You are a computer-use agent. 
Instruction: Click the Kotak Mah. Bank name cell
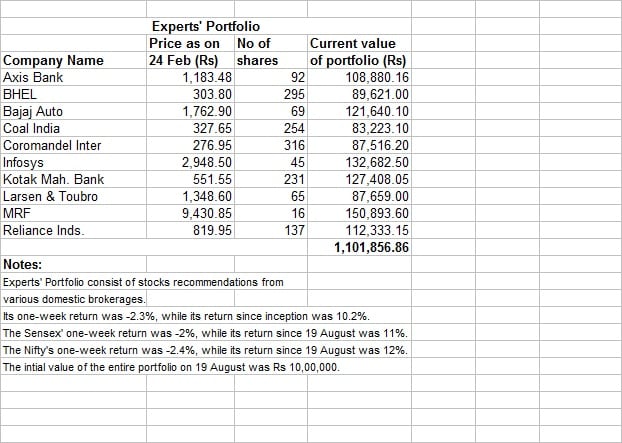point(73,180)
